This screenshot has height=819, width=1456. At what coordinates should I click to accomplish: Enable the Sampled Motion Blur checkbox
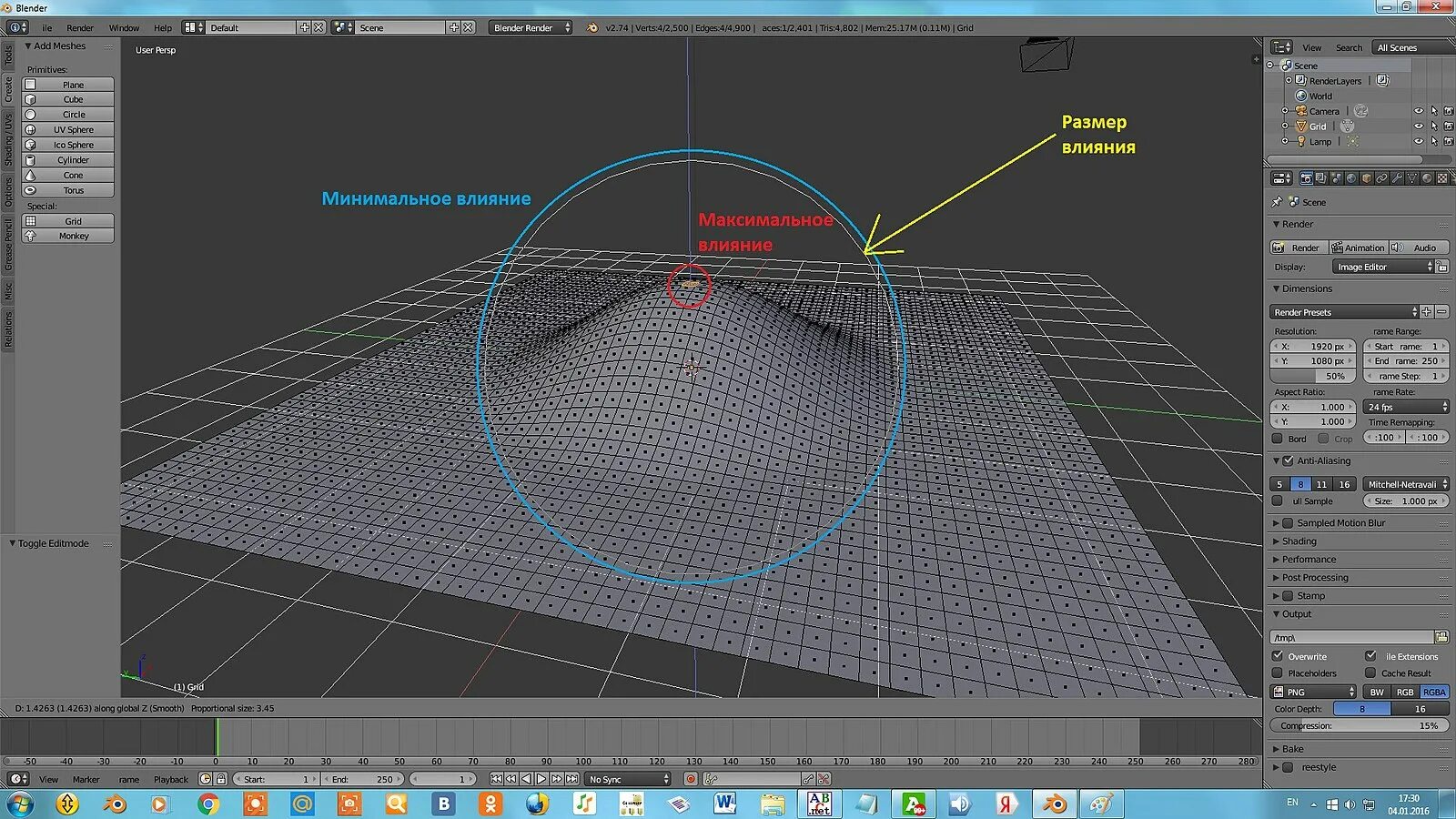(1288, 523)
